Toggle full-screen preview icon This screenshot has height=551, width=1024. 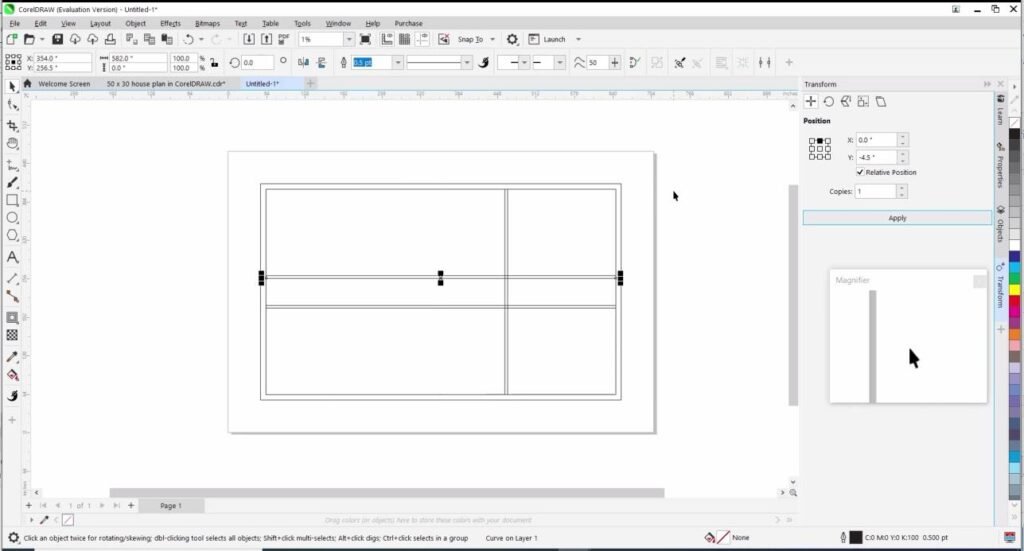[366, 39]
